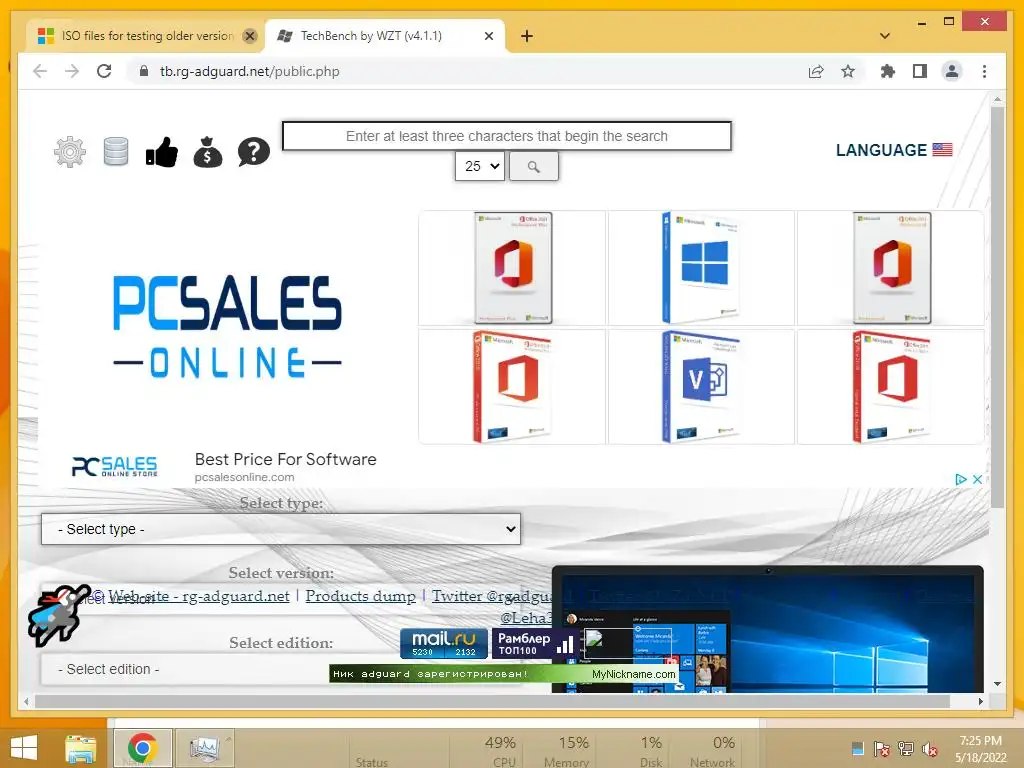Click the horizontal page scrollbar
This screenshot has width=1024, height=768.
click(x=492, y=701)
